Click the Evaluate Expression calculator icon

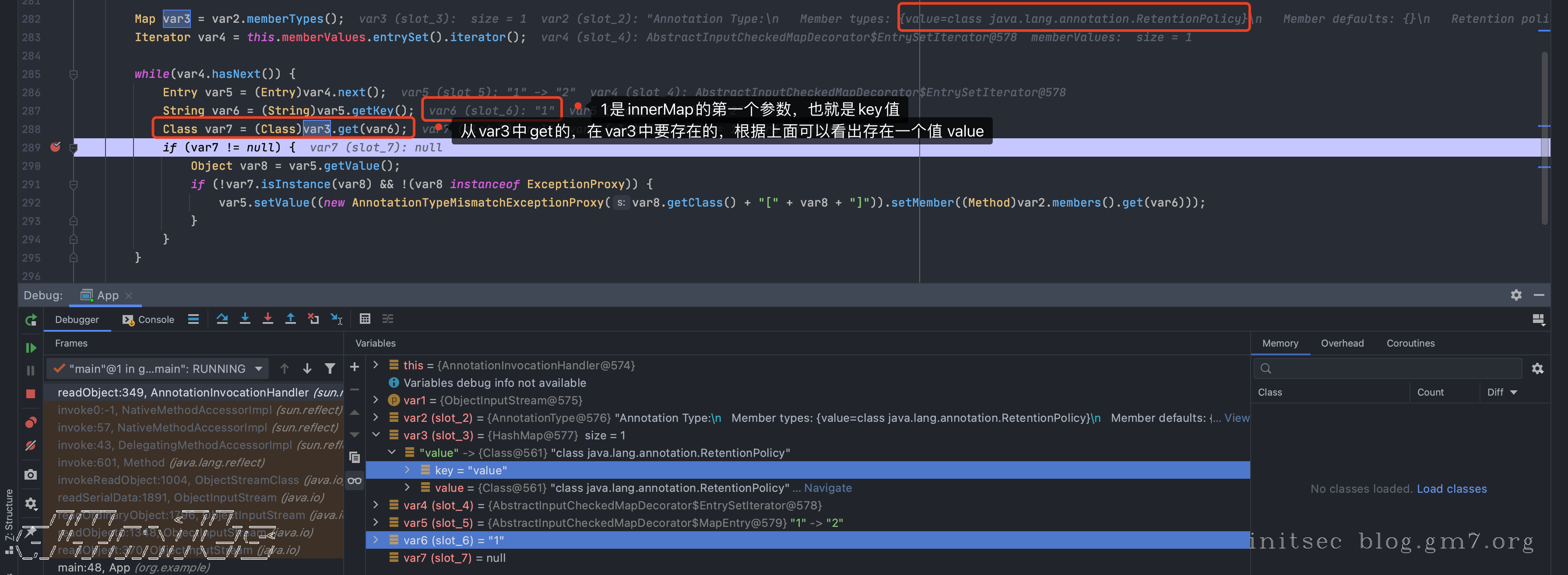365,319
